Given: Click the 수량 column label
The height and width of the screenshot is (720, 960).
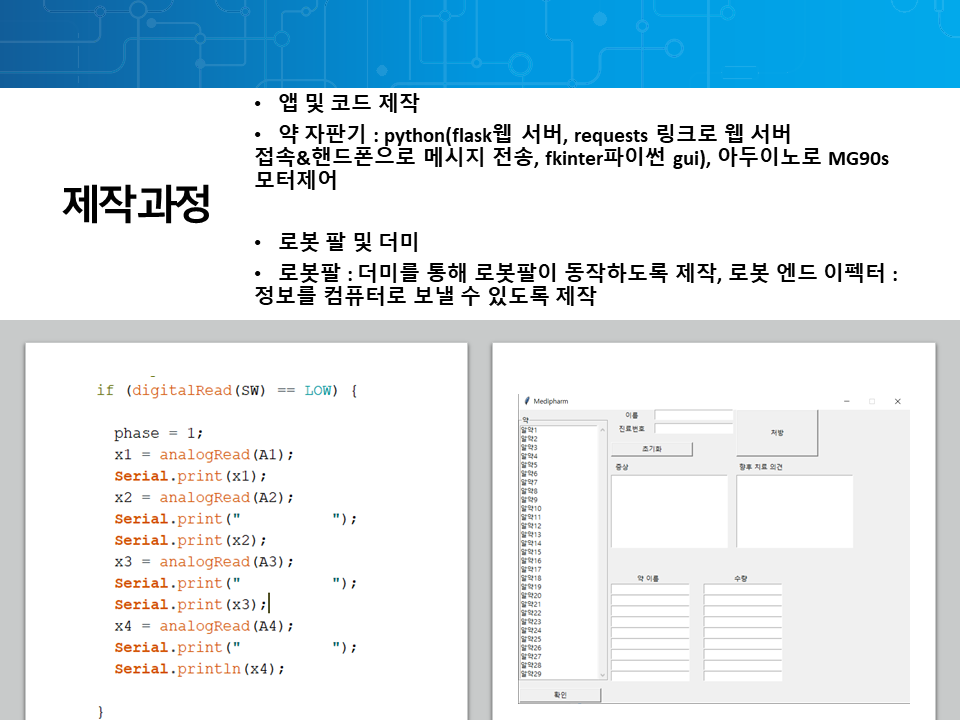Looking at the screenshot, I should 741,578.
